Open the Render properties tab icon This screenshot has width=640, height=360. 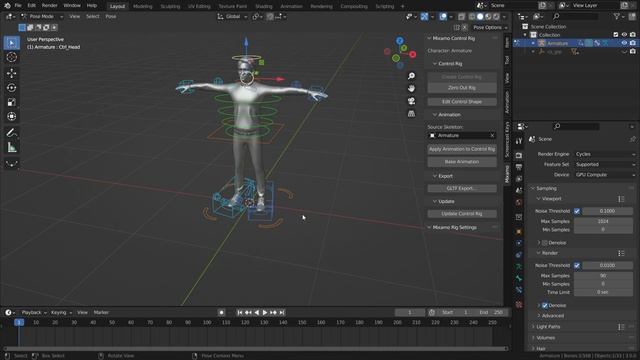click(x=519, y=156)
